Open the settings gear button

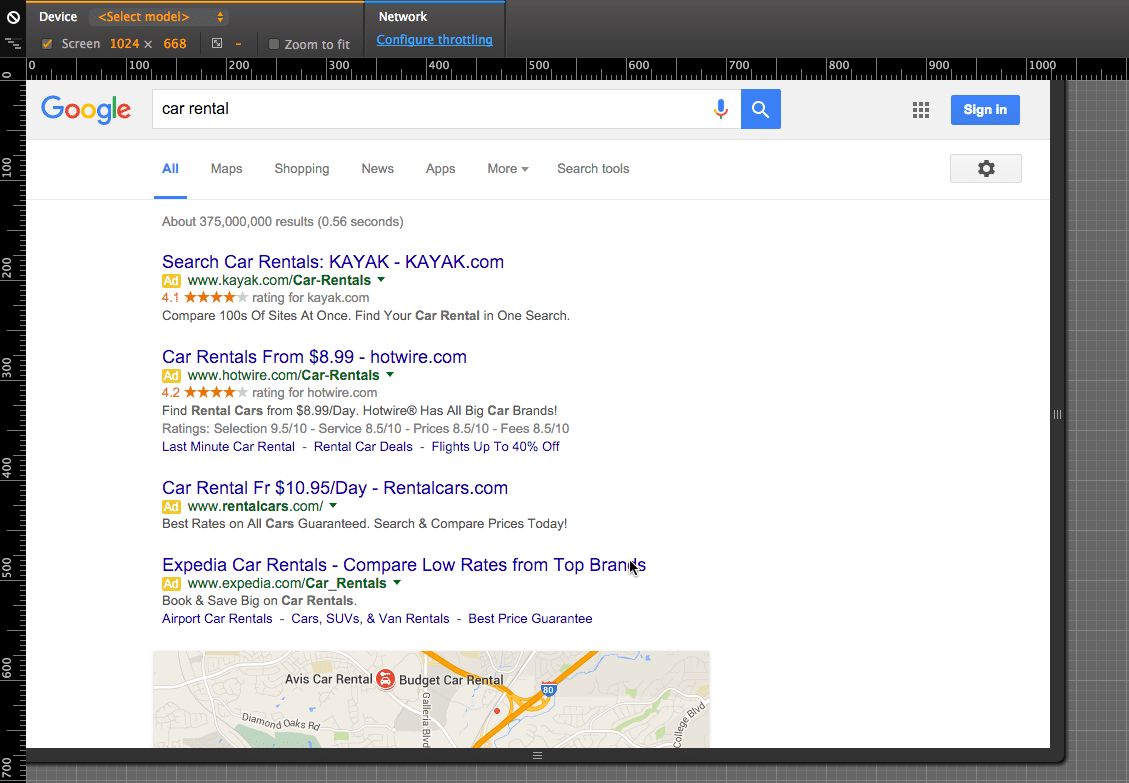click(986, 169)
